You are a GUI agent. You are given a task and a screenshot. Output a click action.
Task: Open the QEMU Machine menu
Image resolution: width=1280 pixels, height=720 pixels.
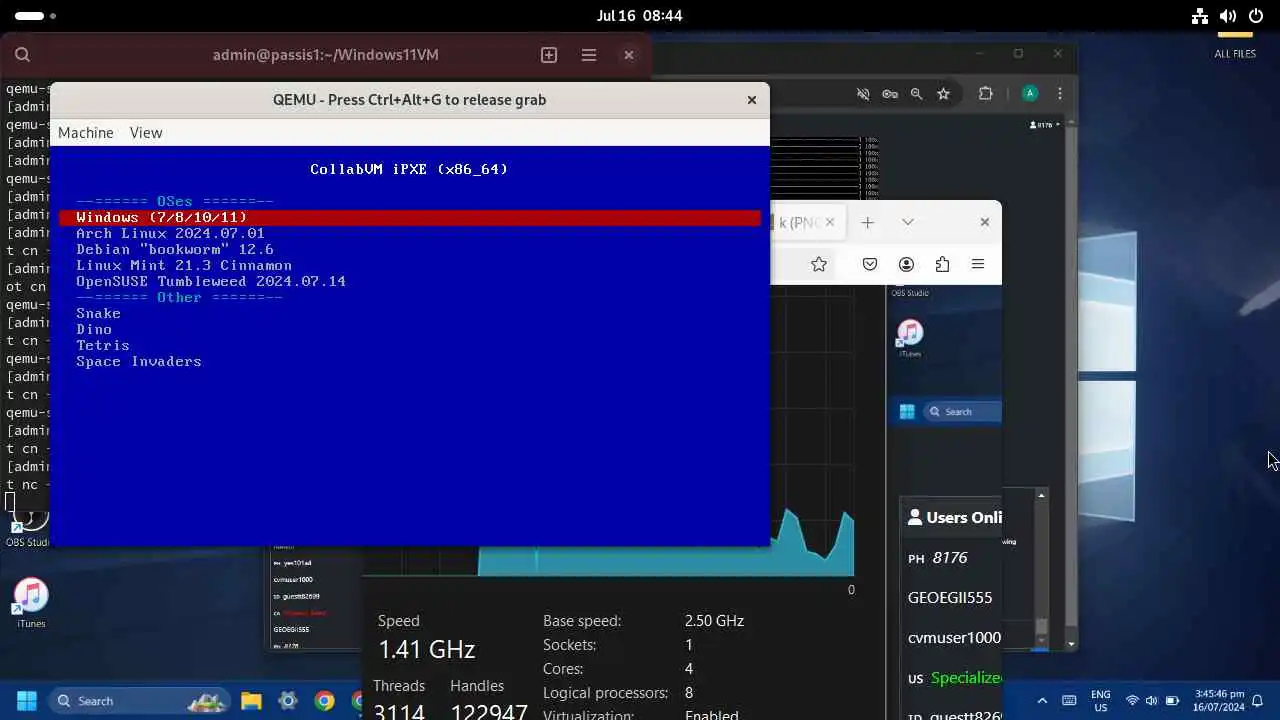pos(86,132)
